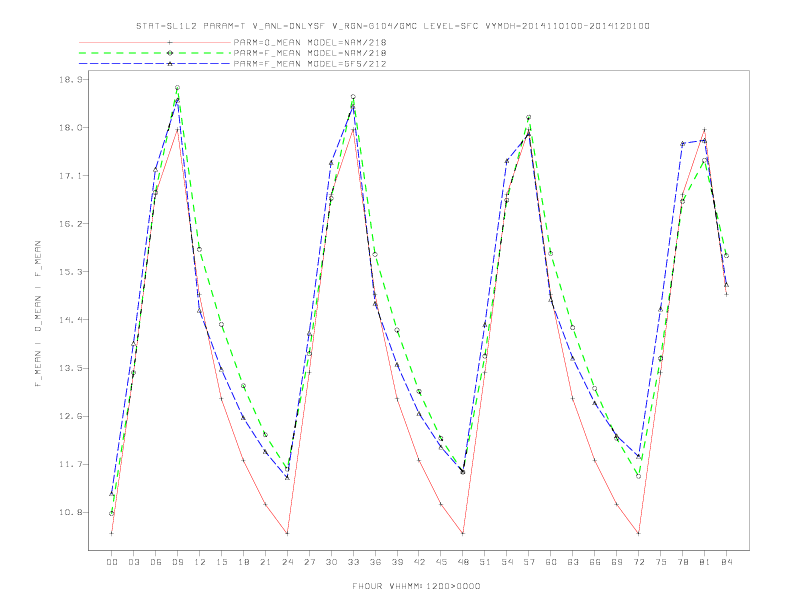Click the x-axis tick label 09
This screenshot has height=612, width=792.
[x=177, y=562]
